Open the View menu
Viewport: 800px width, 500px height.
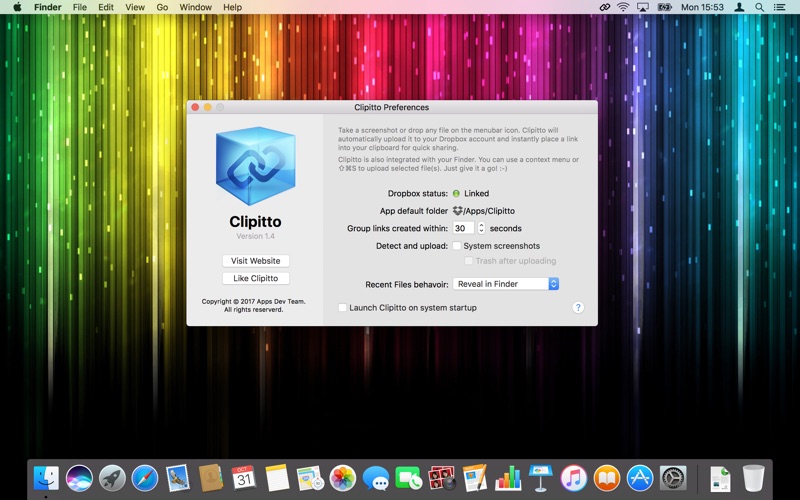(135, 7)
